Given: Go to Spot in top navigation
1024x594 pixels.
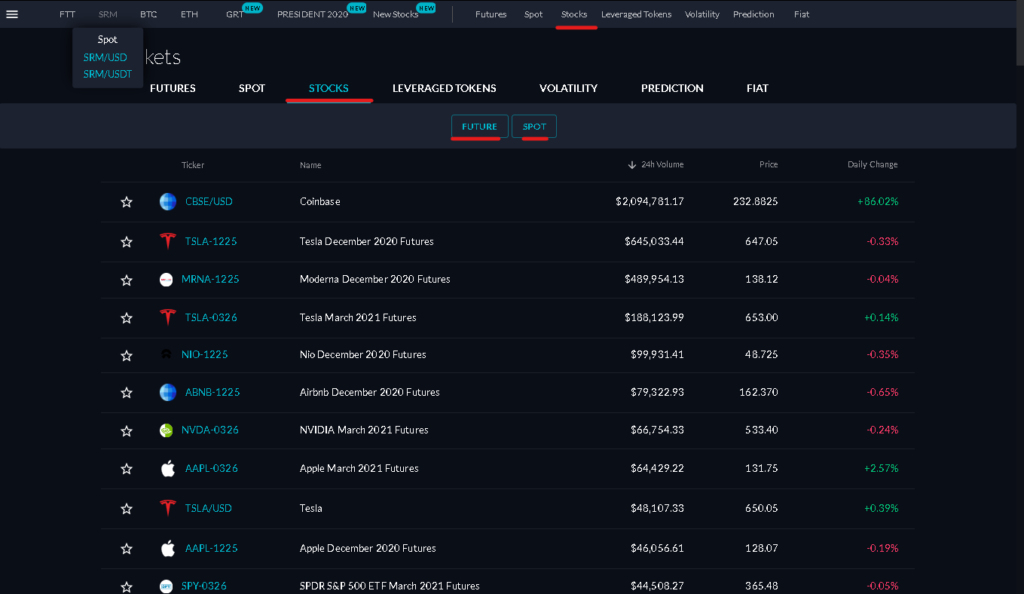Looking at the screenshot, I should [533, 14].
